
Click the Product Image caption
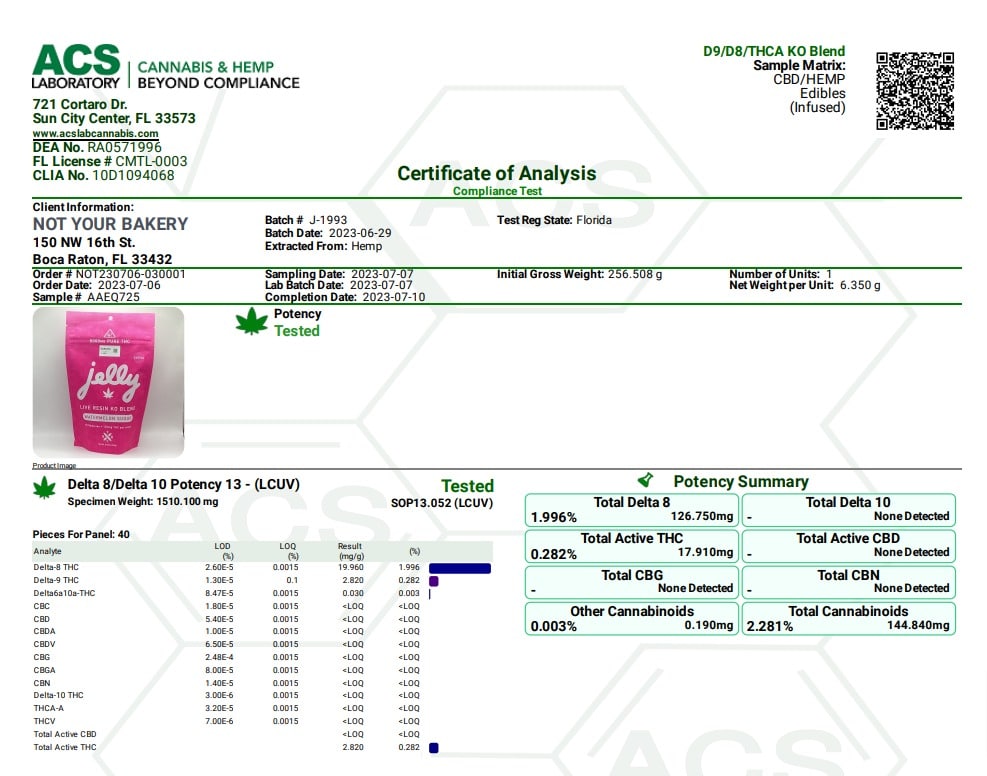54,466
